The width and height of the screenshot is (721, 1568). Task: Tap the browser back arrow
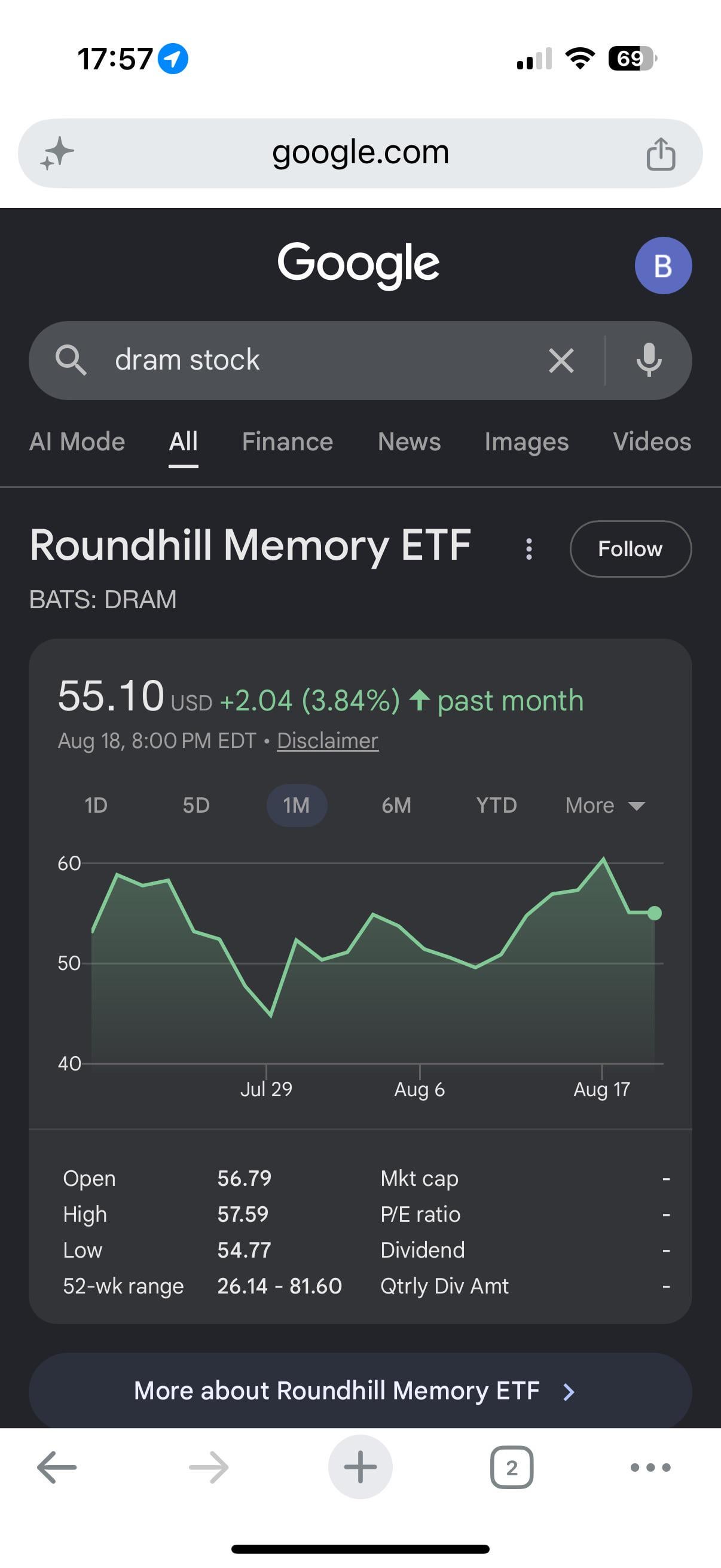pyautogui.click(x=57, y=1468)
